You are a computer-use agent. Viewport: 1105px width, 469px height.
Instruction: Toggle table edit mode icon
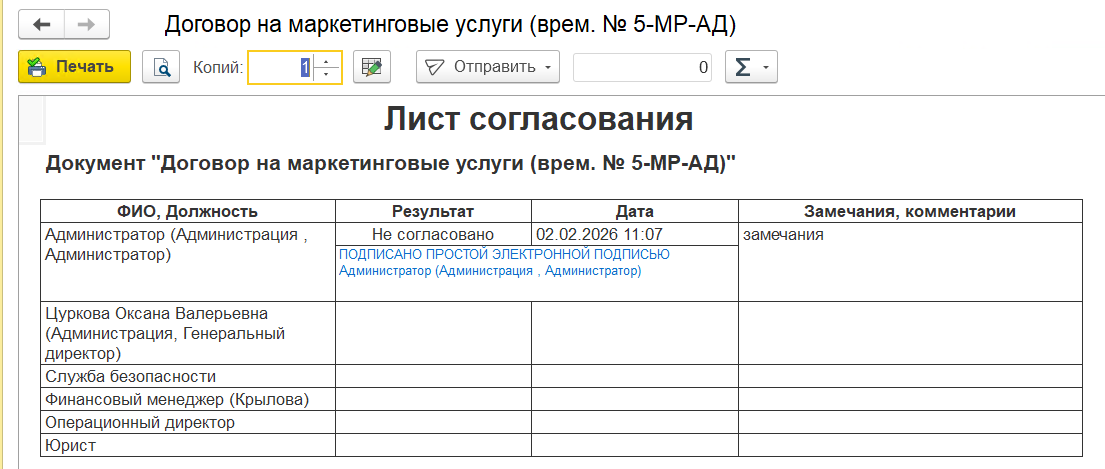click(372, 67)
